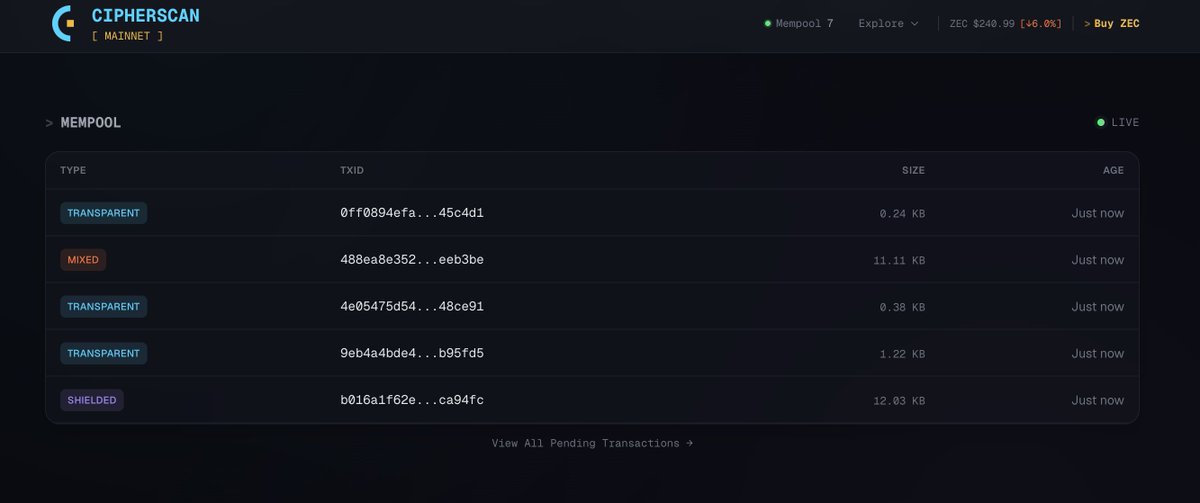Click the MAINNET network label

click(x=127, y=36)
